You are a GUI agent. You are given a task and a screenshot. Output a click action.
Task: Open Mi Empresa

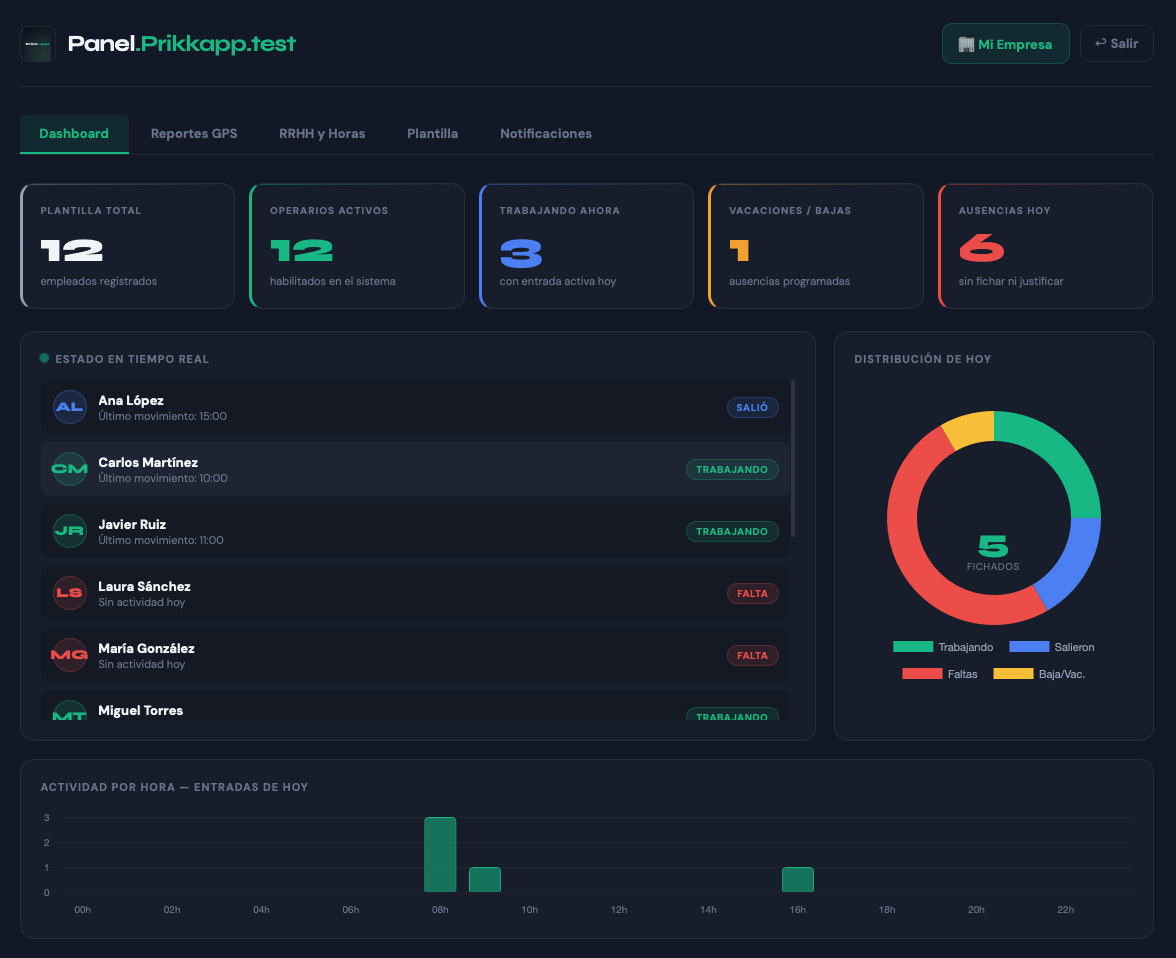tap(1006, 43)
